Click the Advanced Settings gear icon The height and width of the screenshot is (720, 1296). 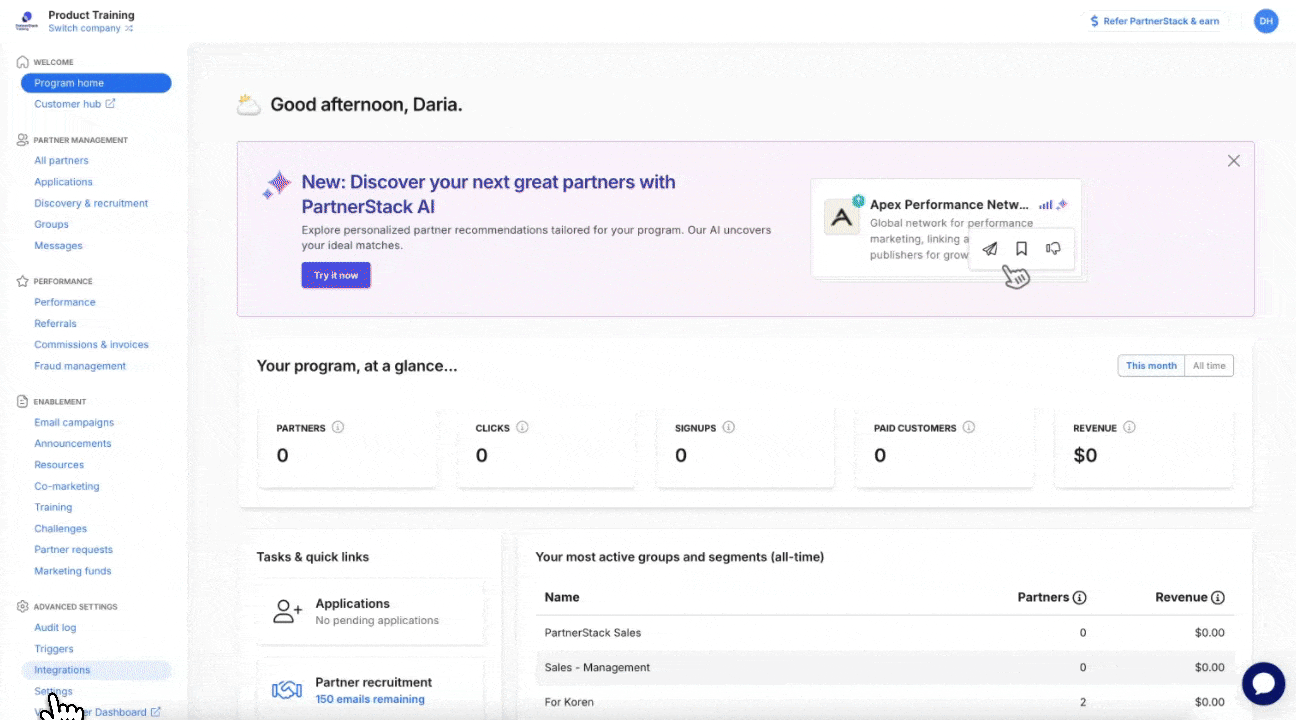pos(23,606)
